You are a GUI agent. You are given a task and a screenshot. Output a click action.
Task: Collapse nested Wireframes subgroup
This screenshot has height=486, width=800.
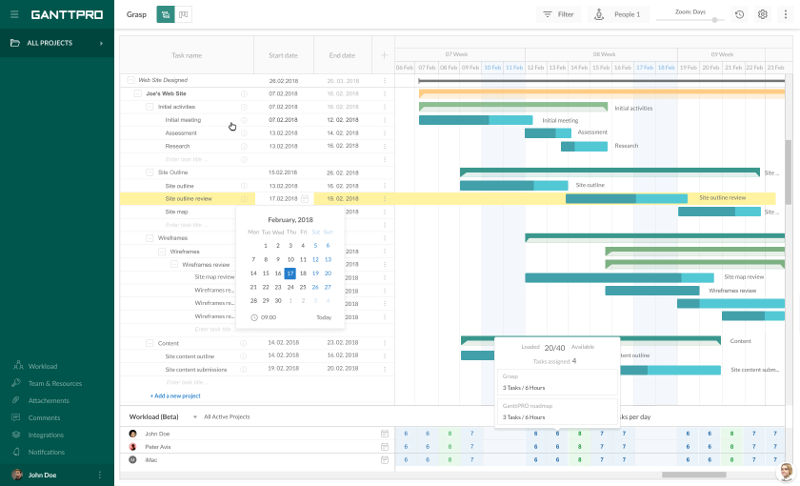[x=162, y=251]
